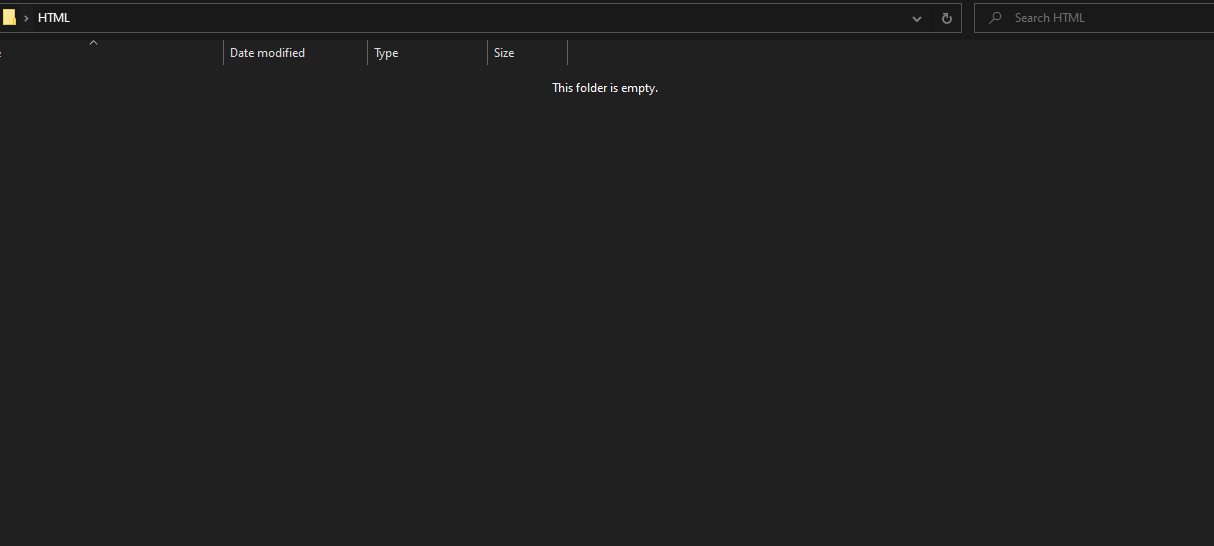Sort by Date modified column header
Image resolution: width=1214 pixels, height=546 pixels.
[267, 53]
